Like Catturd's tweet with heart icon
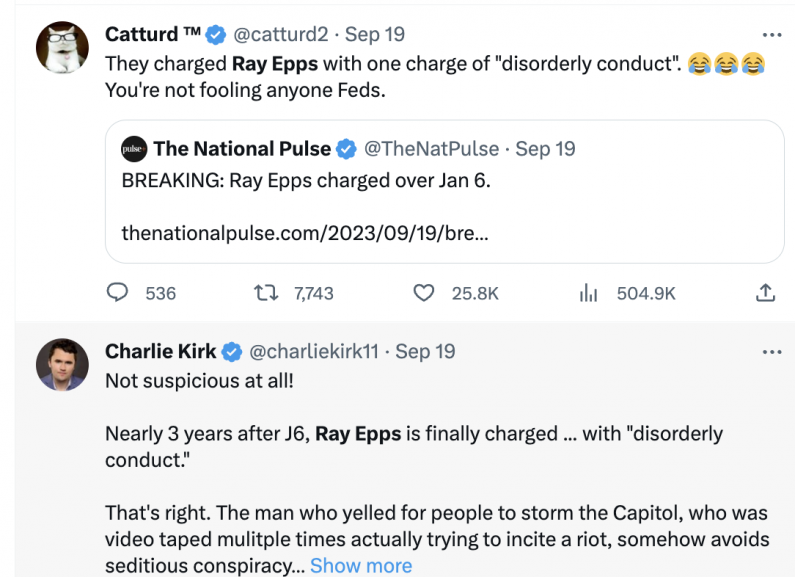This screenshot has width=795, height=577. [x=424, y=293]
